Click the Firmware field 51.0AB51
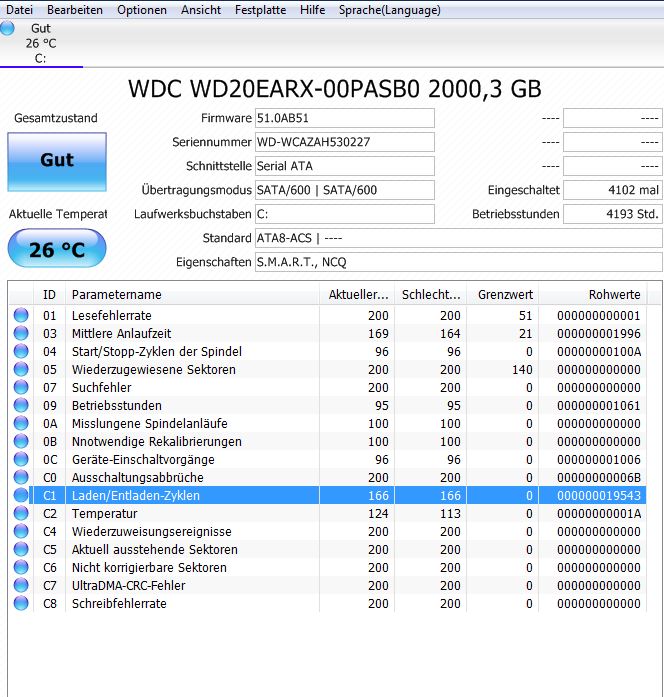This screenshot has width=664, height=697. (x=344, y=118)
